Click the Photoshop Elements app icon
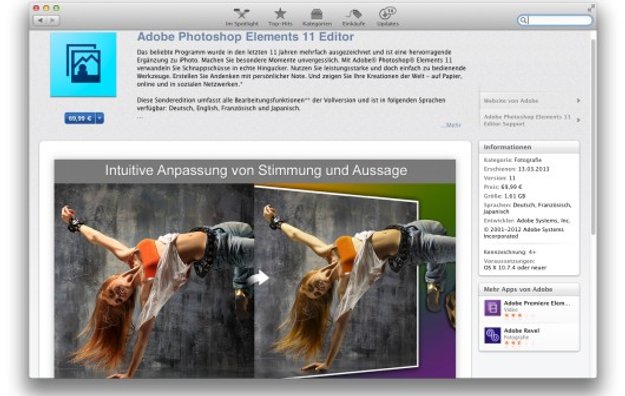This screenshot has width=625, height=396. [x=83, y=65]
